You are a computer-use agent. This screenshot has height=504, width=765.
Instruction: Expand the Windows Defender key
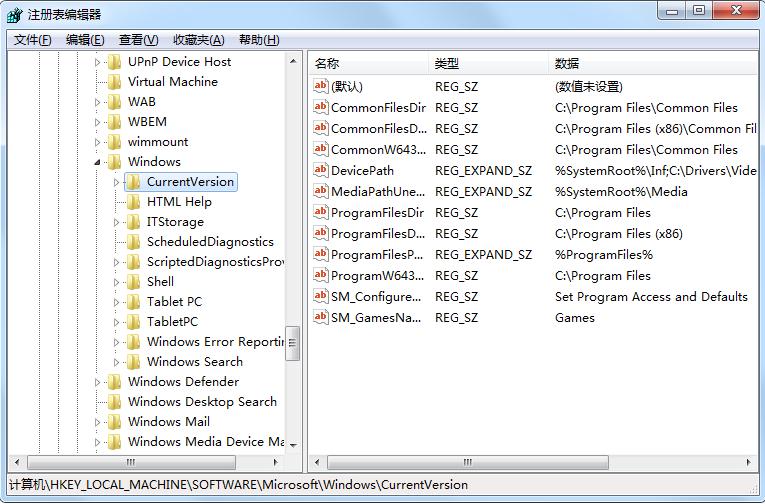pyautogui.click(x=97, y=383)
